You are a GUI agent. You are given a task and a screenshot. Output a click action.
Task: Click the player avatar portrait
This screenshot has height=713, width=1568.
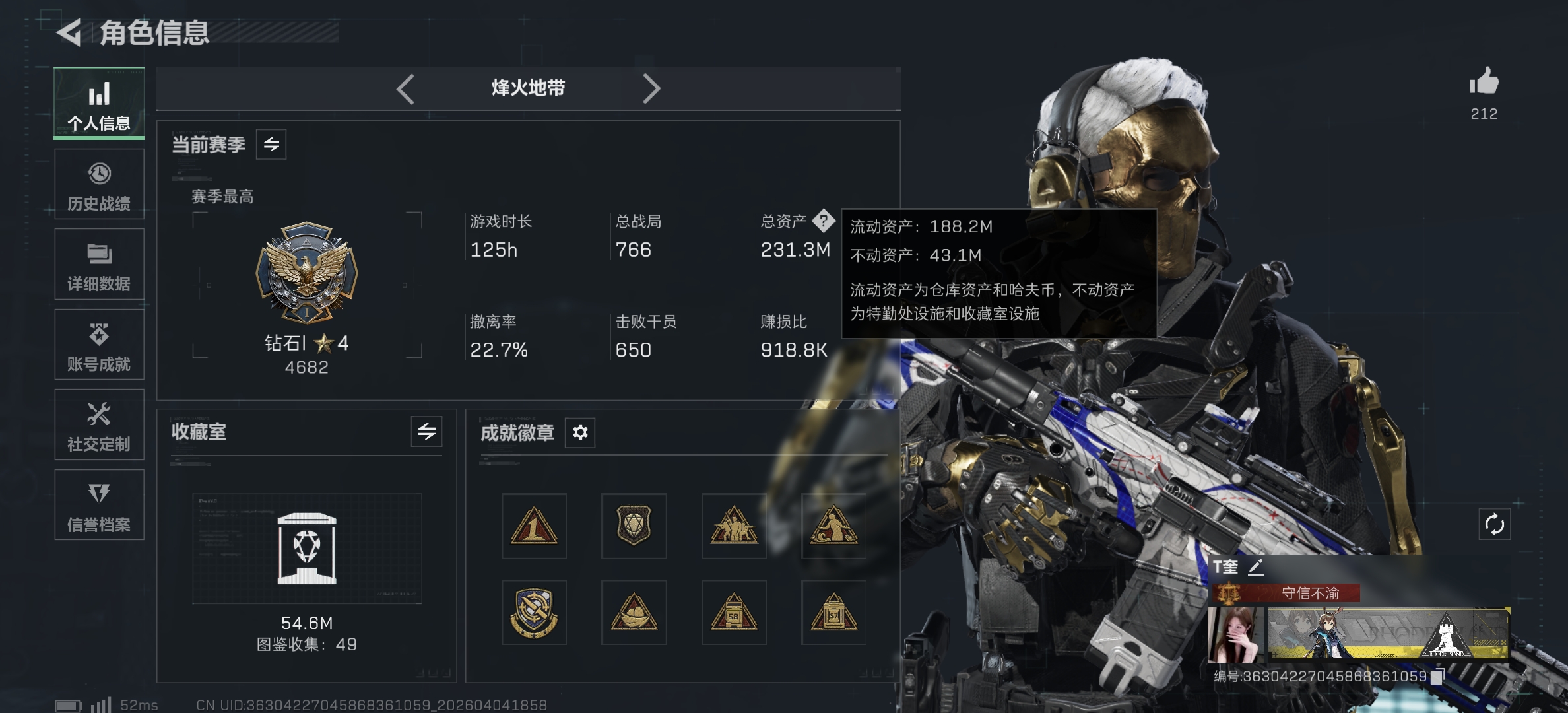1235,634
